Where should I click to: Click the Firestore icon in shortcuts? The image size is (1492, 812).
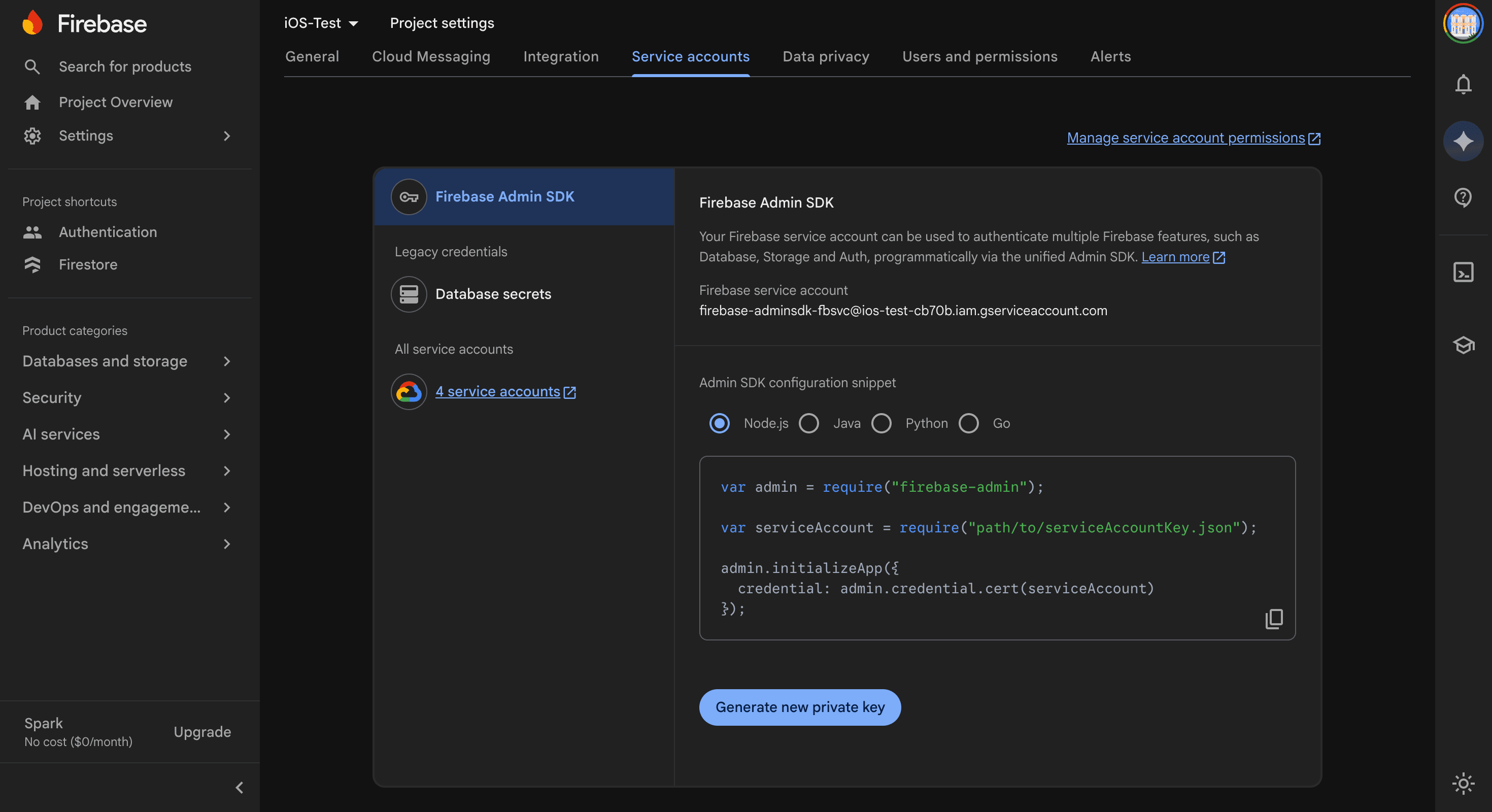pyautogui.click(x=32, y=265)
